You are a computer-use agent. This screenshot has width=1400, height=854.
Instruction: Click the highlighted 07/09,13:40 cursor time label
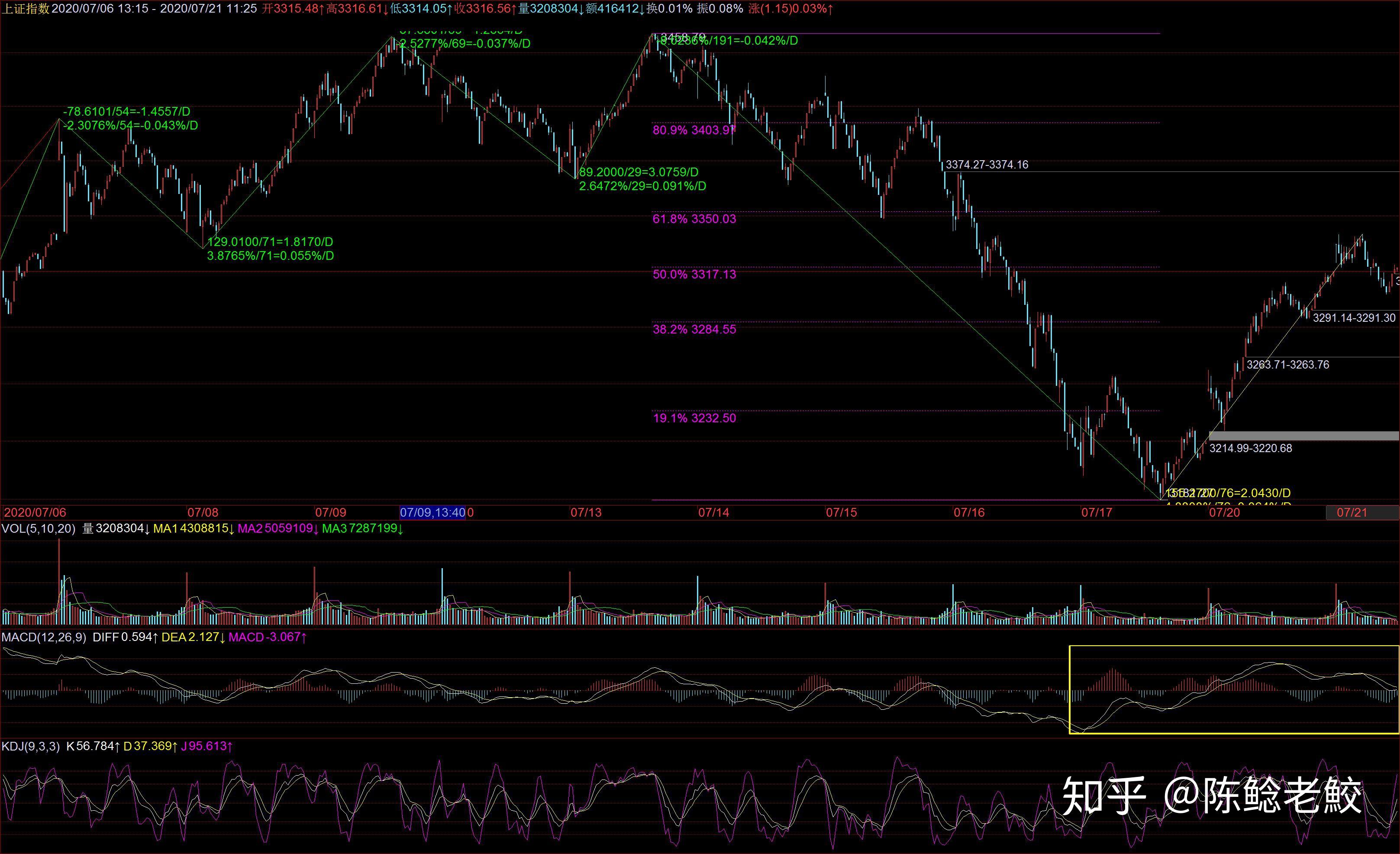click(432, 512)
